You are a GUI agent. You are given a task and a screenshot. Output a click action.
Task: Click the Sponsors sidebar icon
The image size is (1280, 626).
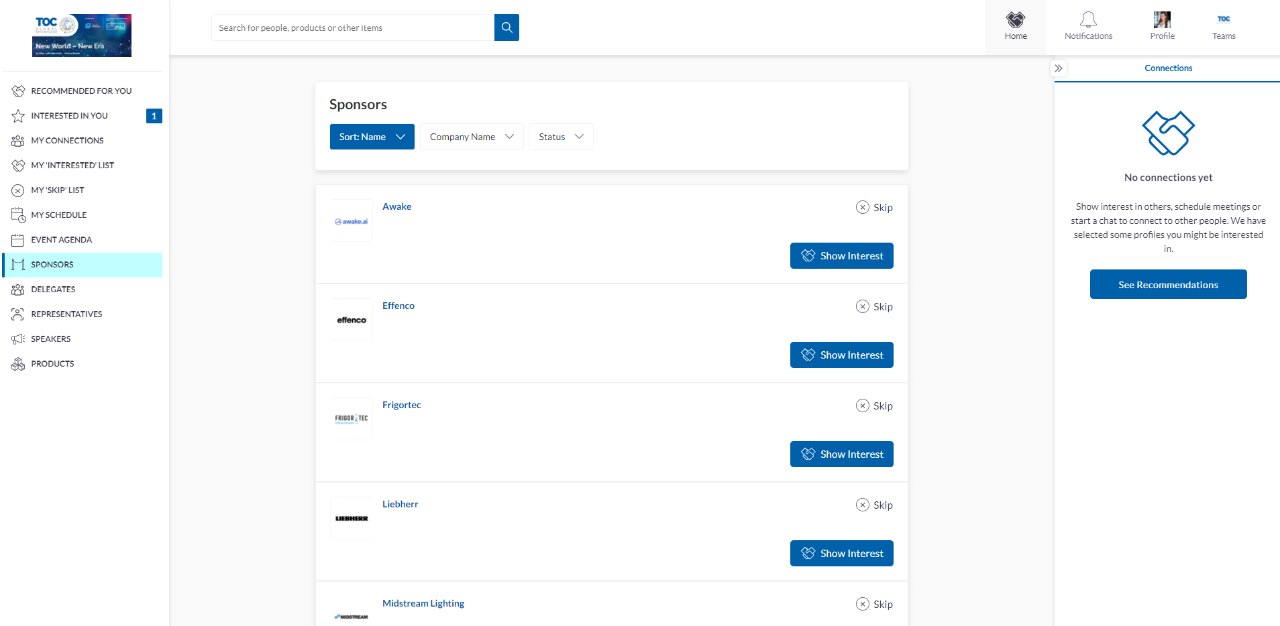tap(18, 265)
